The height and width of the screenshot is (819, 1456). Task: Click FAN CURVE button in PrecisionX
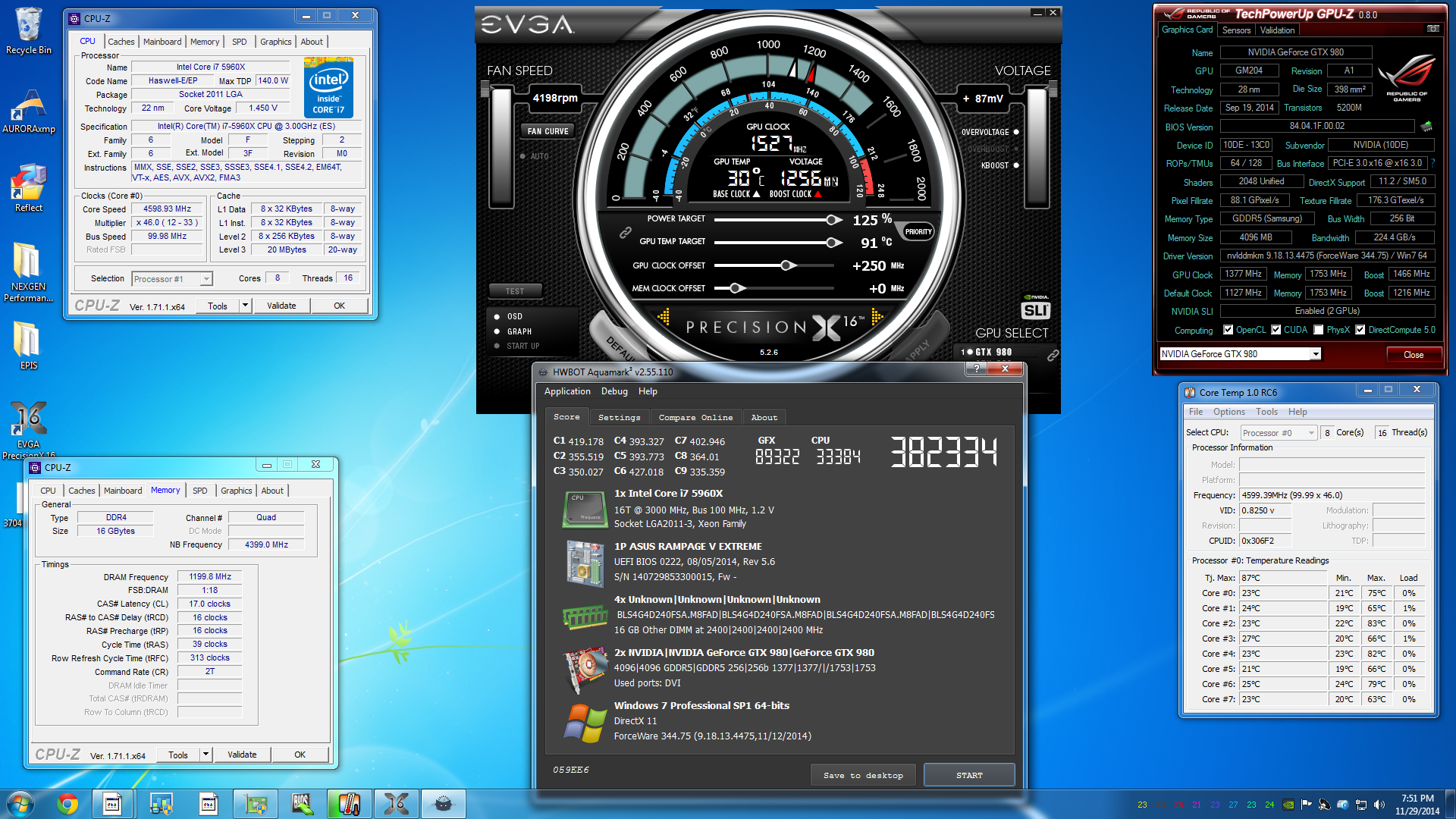pos(548,131)
